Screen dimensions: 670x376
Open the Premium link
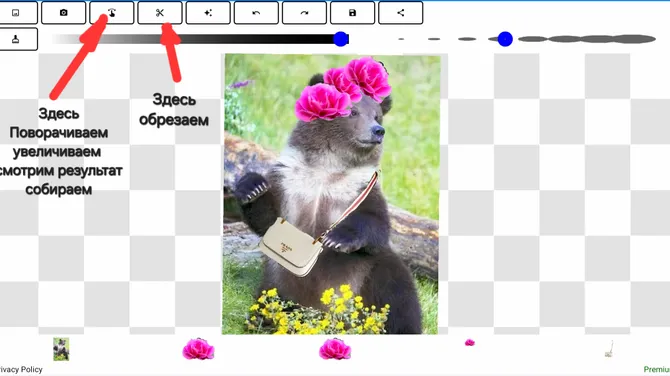coord(657,369)
